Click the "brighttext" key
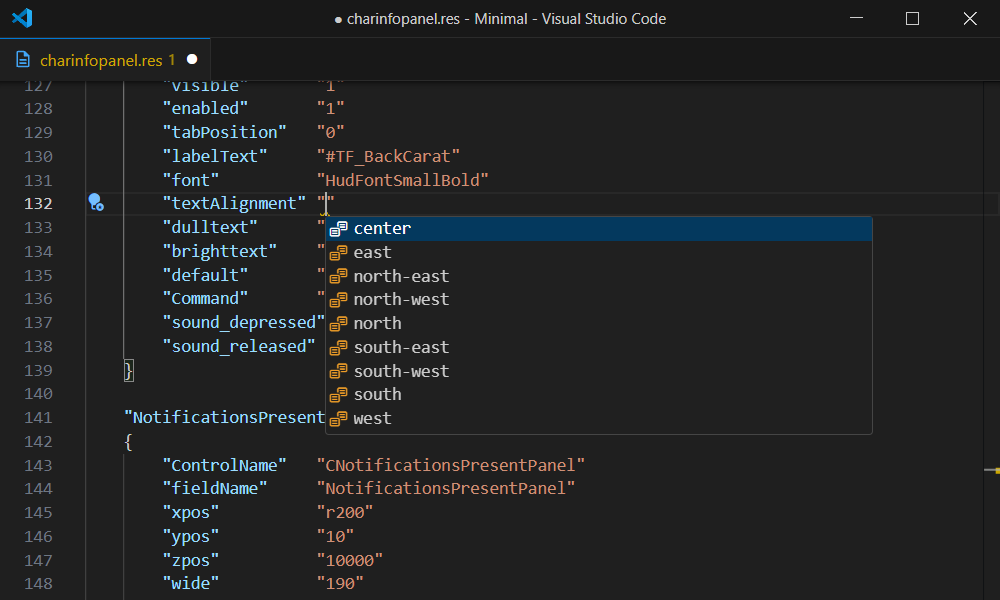The width and height of the screenshot is (1000, 600). (x=219, y=251)
